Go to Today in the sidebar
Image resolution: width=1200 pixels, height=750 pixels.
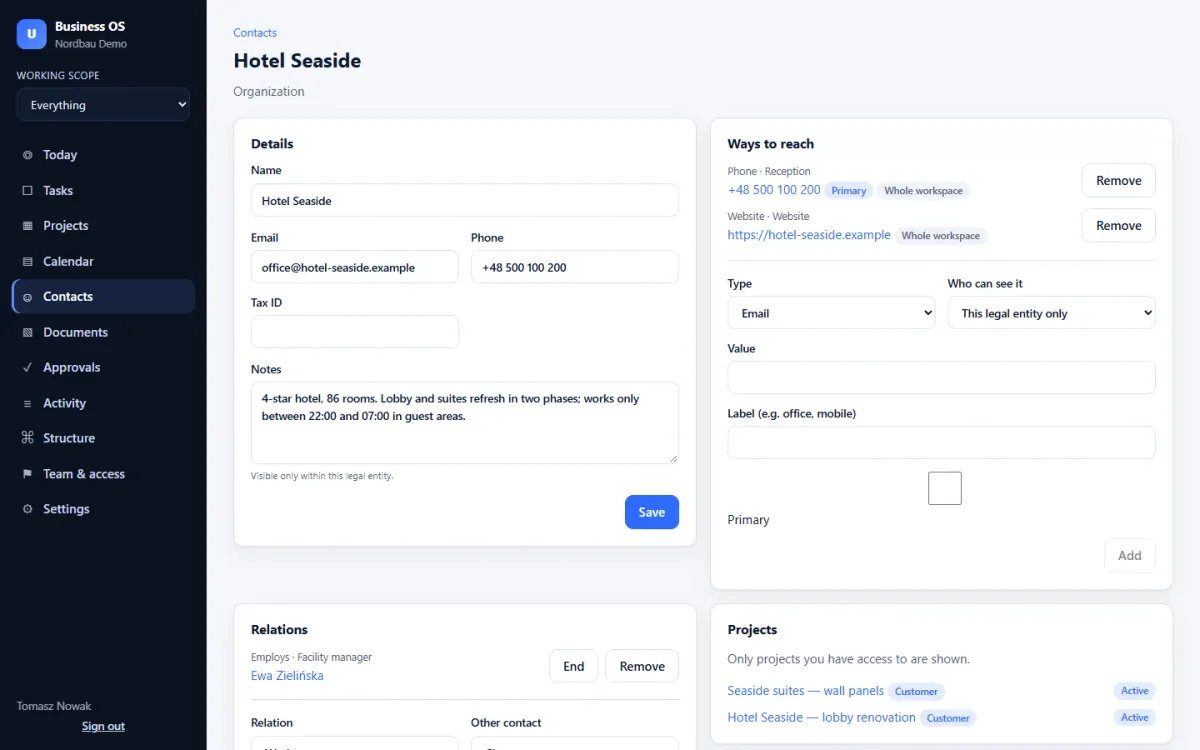(103, 155)
